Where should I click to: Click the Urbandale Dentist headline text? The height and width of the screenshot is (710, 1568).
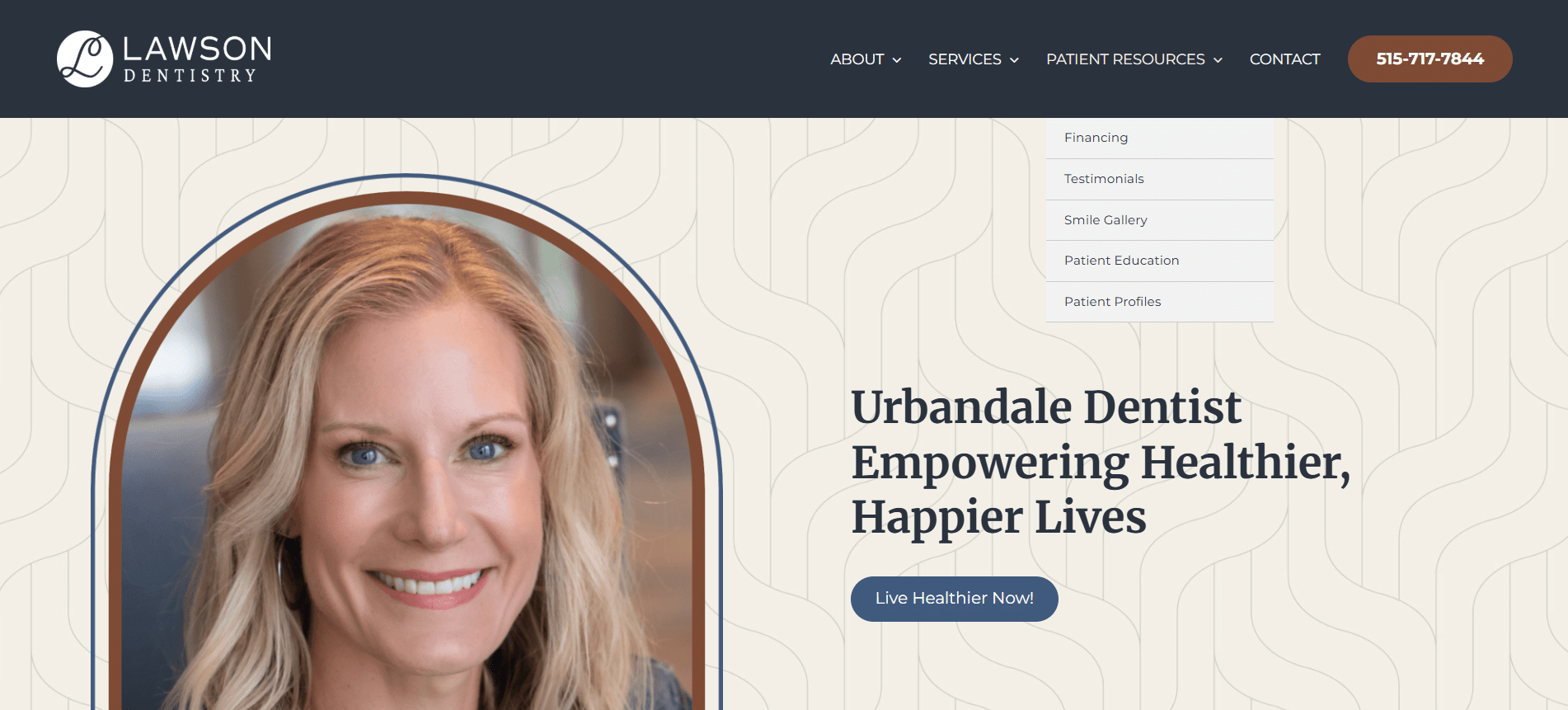tap(1046, 407)
